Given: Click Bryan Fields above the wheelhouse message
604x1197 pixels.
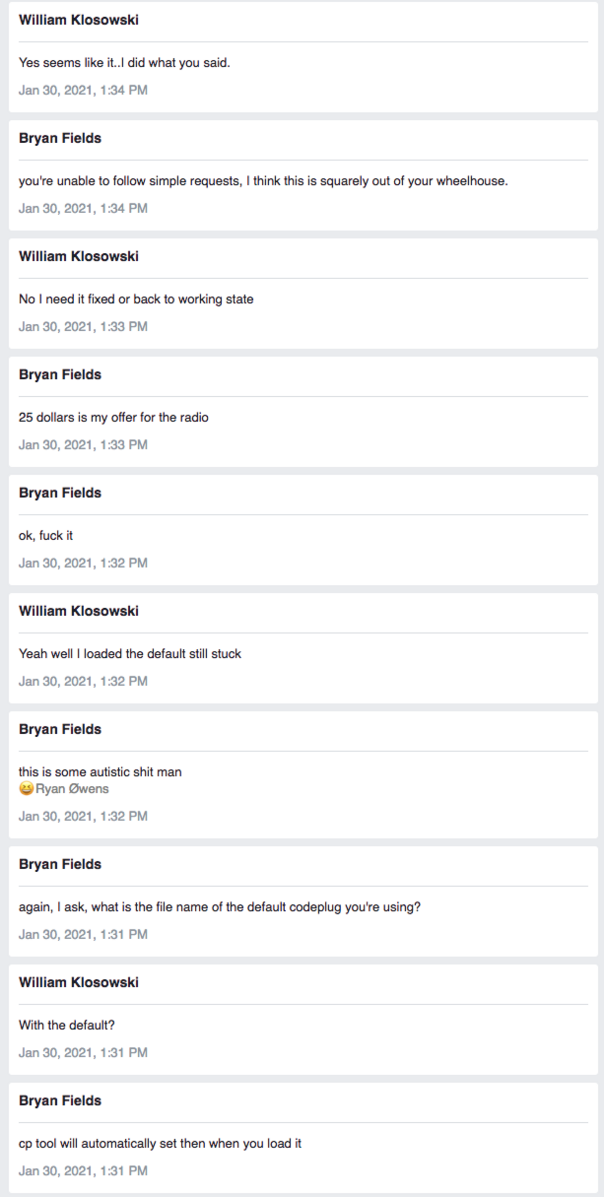Looking at the screenshot, I should 60,138.
